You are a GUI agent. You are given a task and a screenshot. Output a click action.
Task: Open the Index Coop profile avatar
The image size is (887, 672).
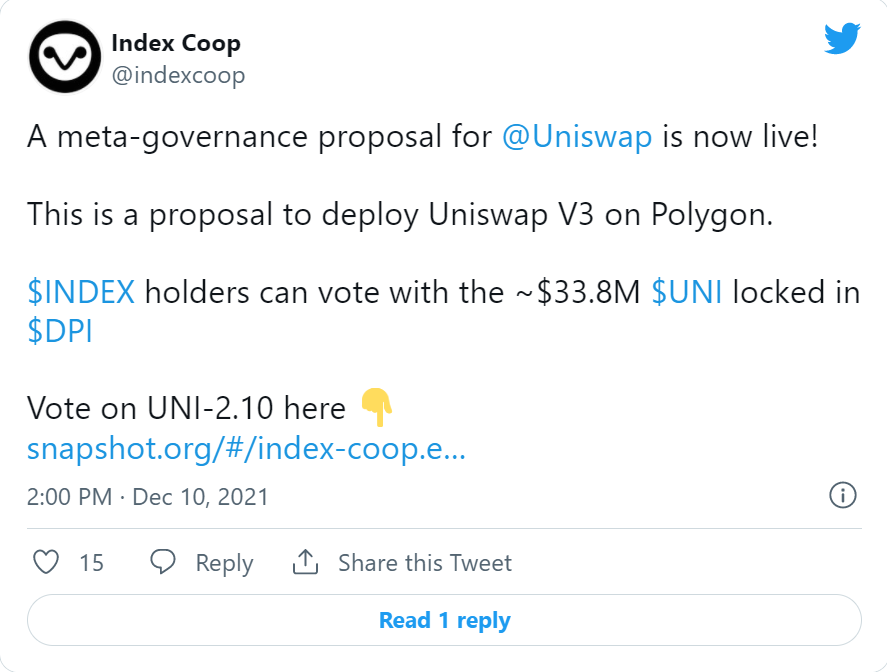point(65,57)
